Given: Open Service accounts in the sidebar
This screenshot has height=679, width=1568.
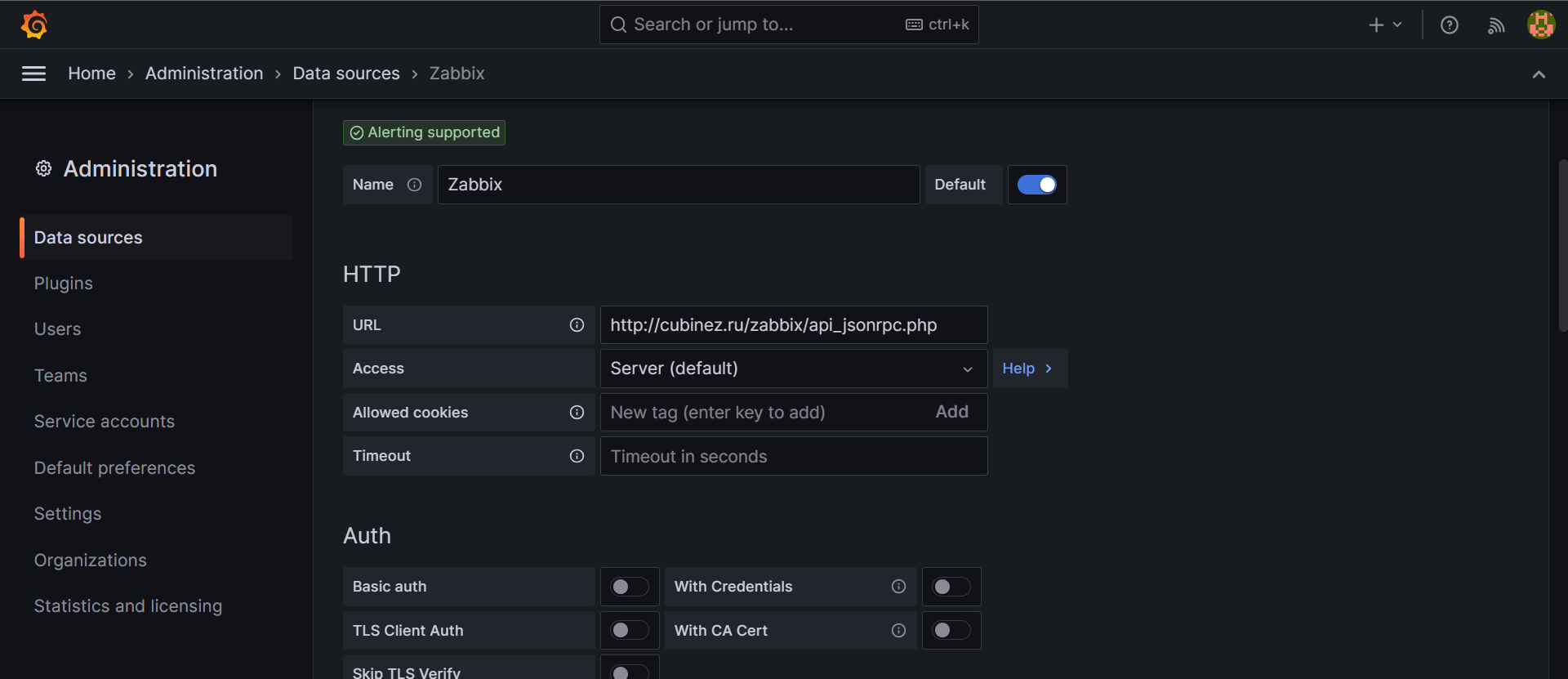Looking at the screenshot, I should (x=104, y=422).
